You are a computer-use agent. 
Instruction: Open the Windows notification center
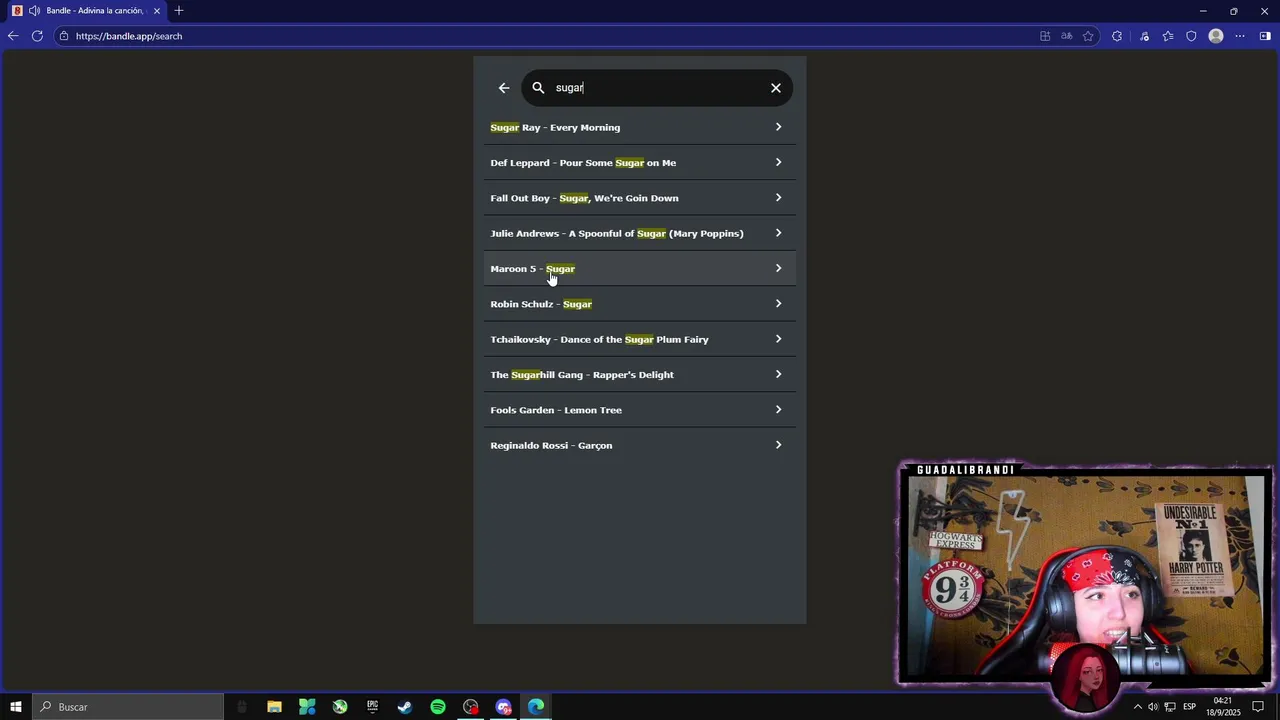coord(1258,707)
